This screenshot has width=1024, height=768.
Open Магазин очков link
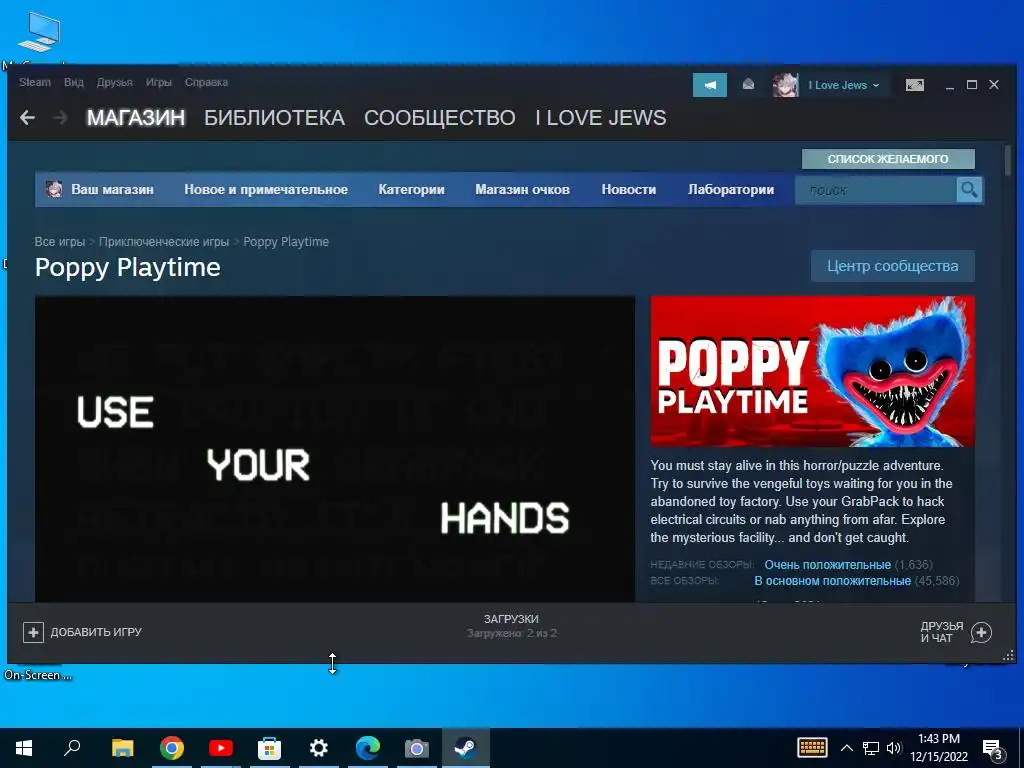pyautogui.click(x=522, y=189)
